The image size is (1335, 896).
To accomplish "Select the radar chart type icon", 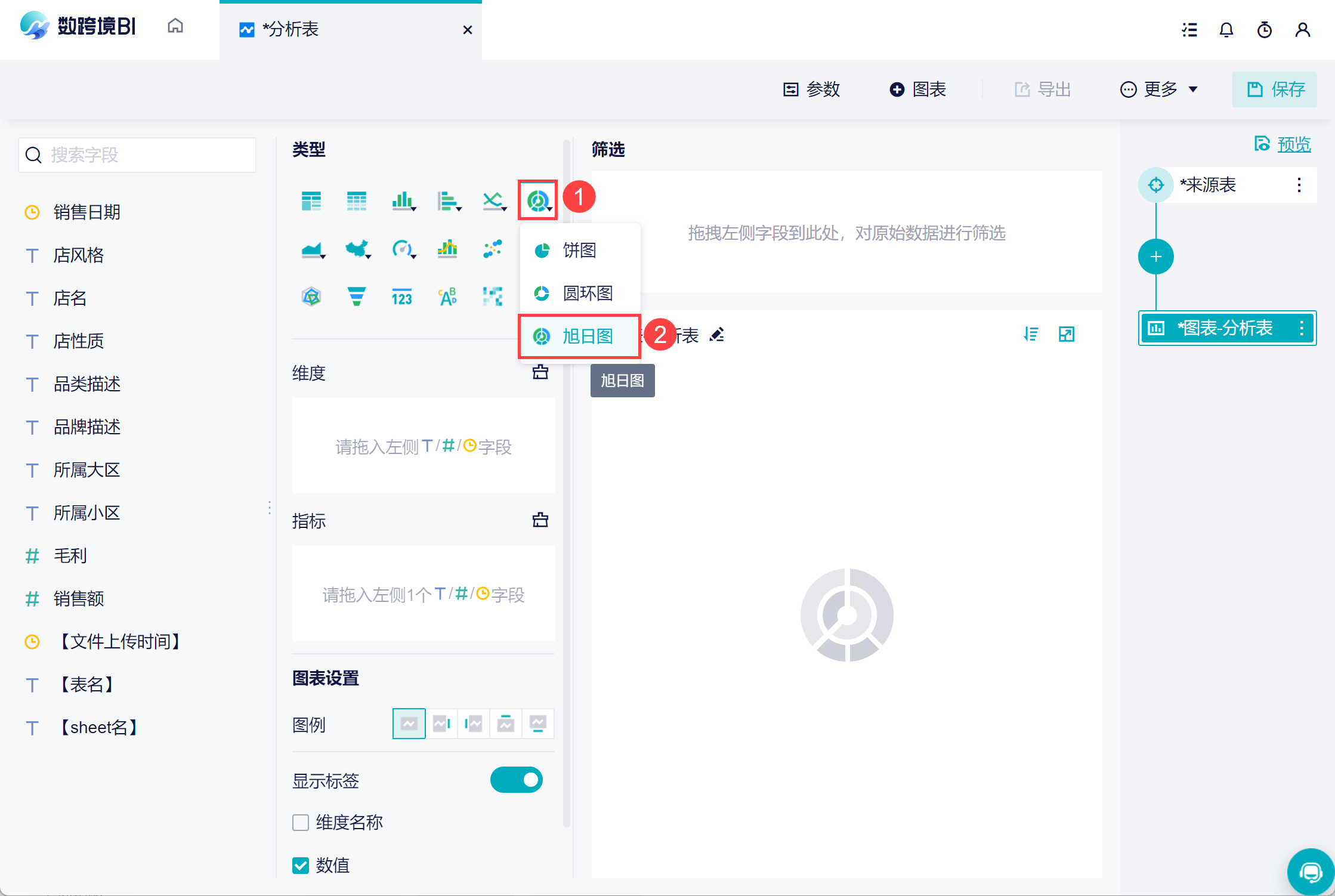I will [x=311, y=296].
